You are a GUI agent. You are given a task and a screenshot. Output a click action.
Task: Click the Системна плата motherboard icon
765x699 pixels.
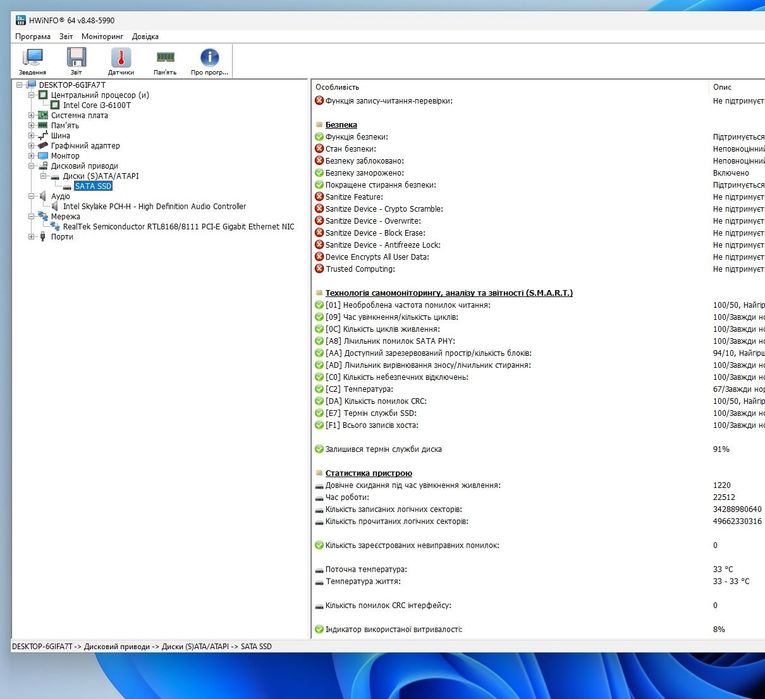43,115
